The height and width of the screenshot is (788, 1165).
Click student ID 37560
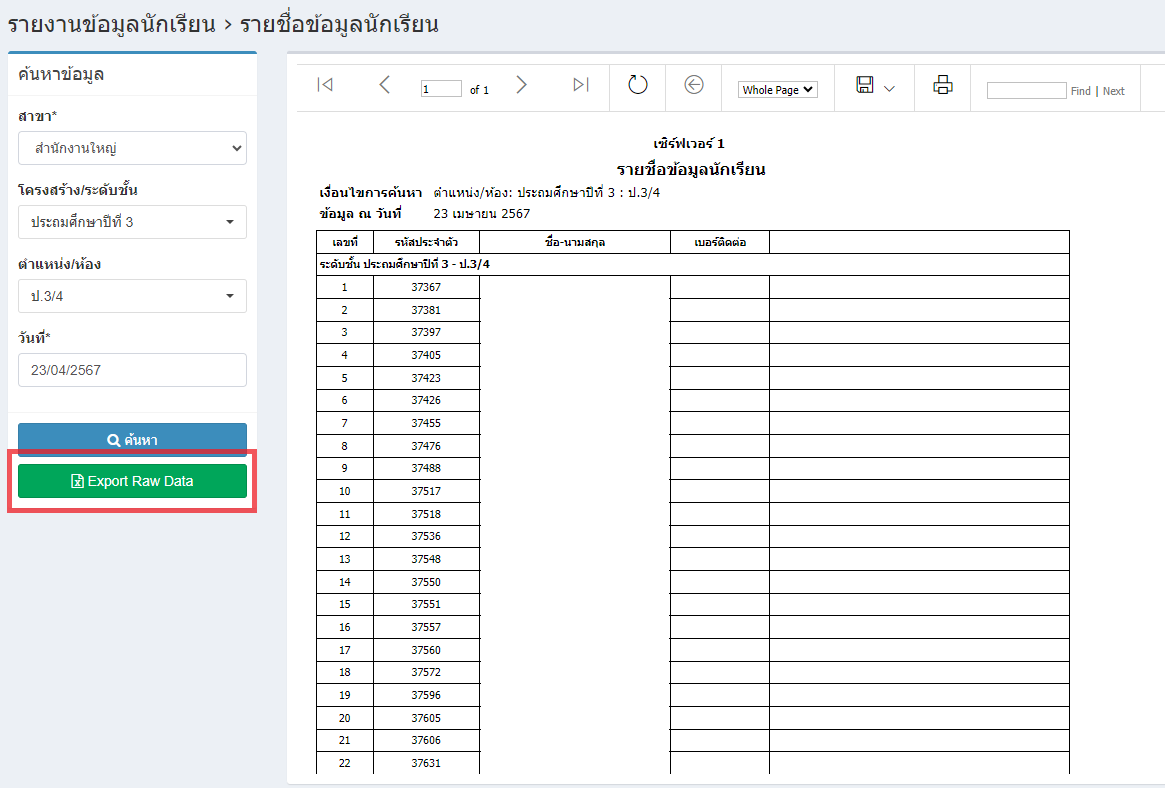click(426, 651)
